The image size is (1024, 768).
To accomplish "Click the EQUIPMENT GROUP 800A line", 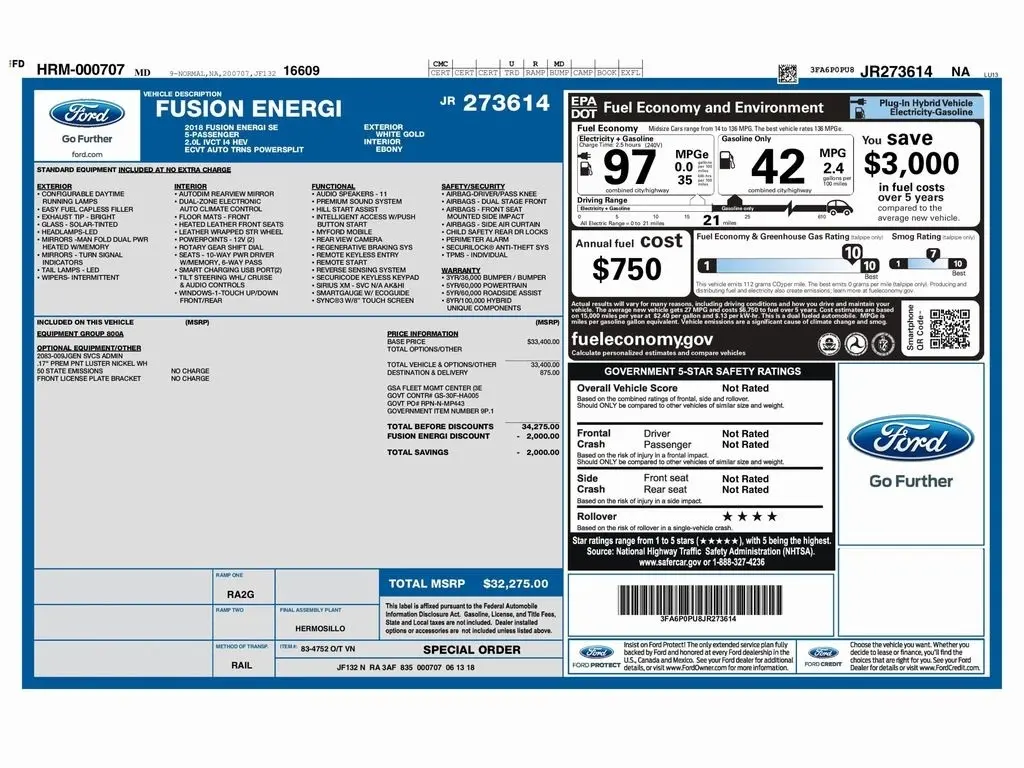I will tap(80, 334).
